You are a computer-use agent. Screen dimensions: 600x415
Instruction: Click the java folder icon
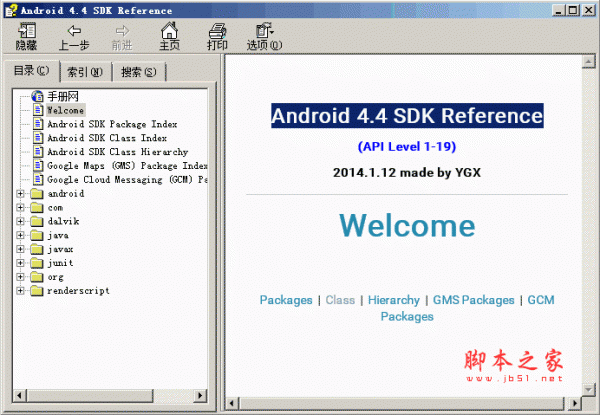point(37,235)
